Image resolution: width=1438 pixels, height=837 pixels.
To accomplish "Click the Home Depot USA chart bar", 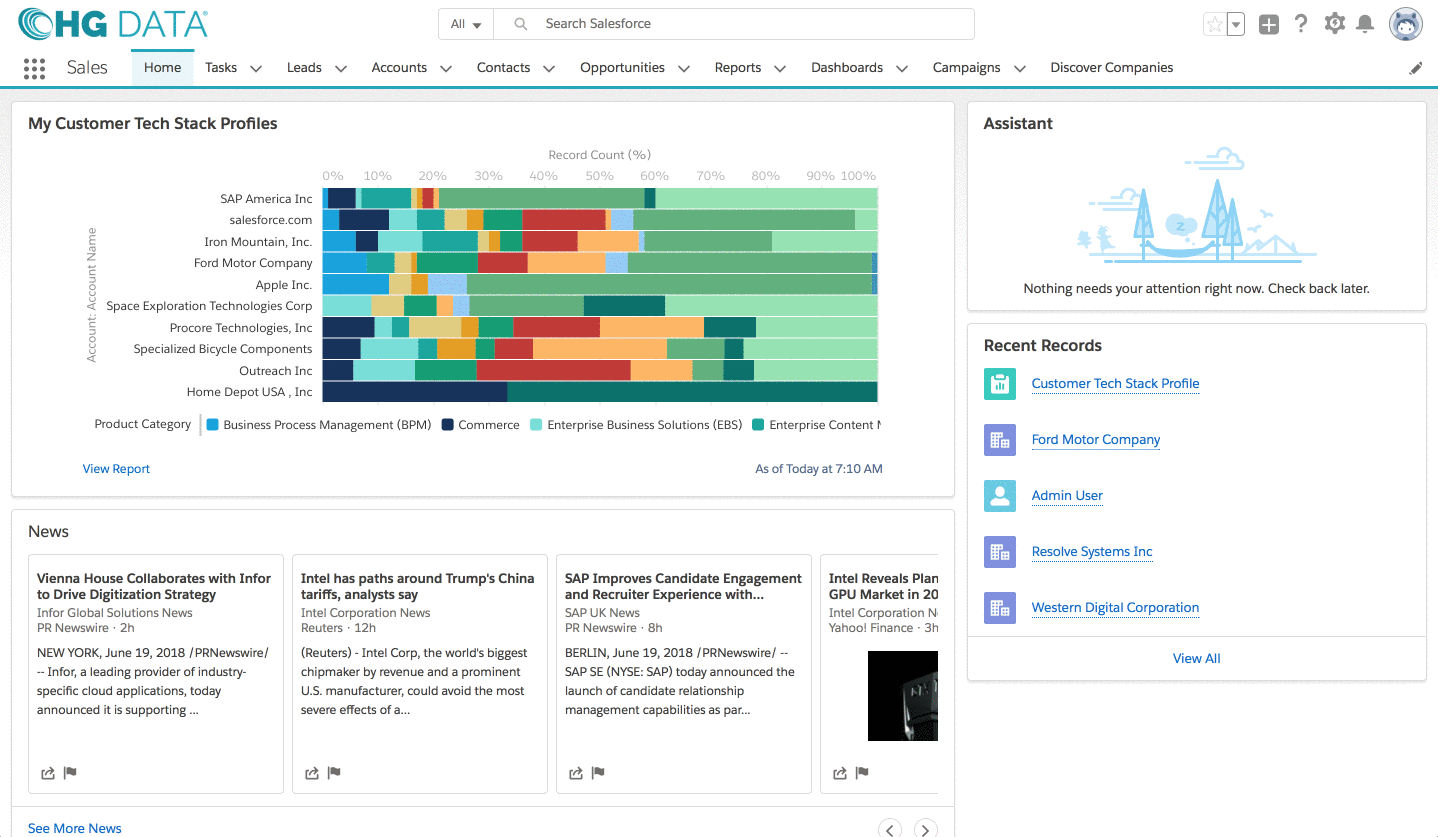I will tap(600, 392).
